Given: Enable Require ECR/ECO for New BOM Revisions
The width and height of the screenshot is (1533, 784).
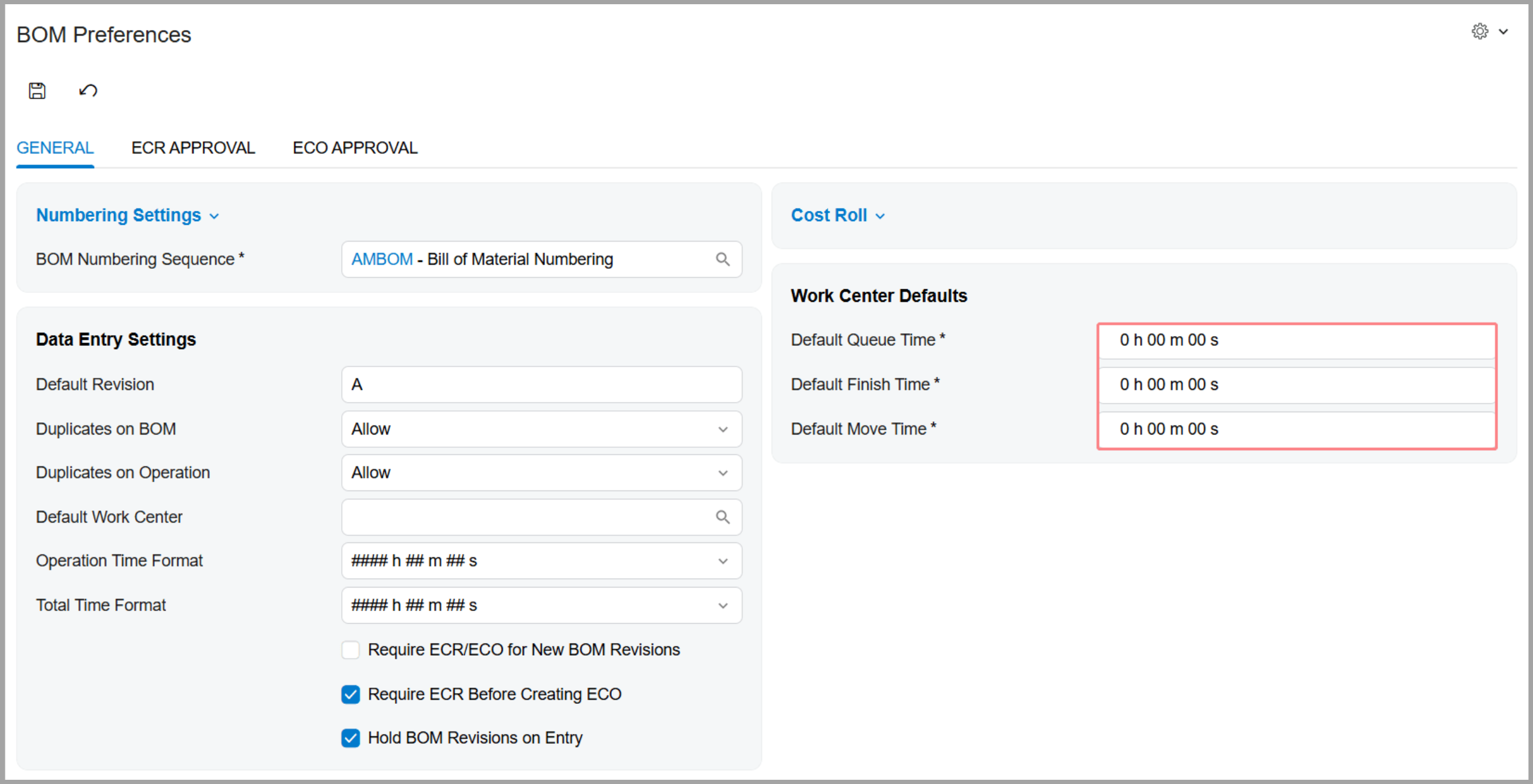Looking at the screenshot, I should click(351, 650).
